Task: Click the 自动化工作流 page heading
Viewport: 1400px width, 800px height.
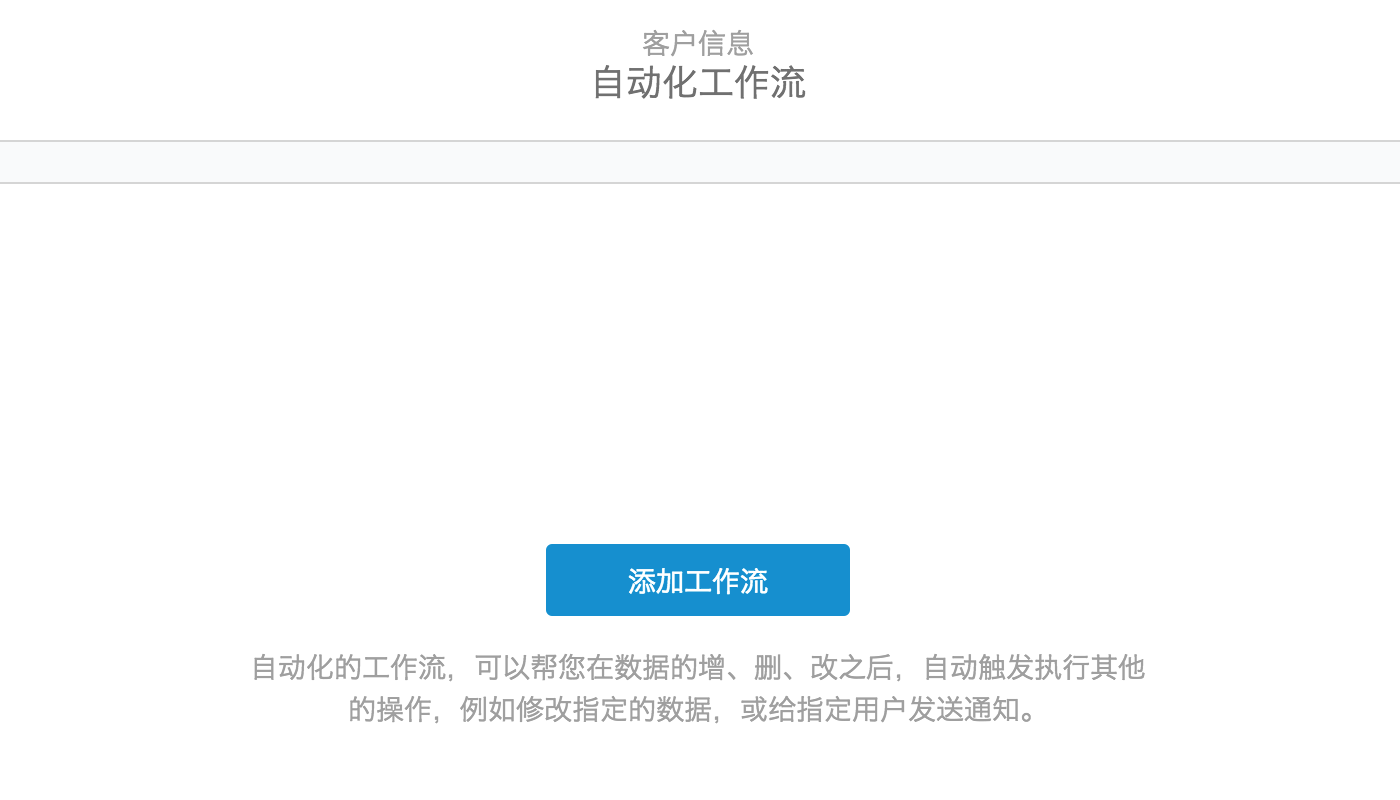Action: click(x=698, y=82)
